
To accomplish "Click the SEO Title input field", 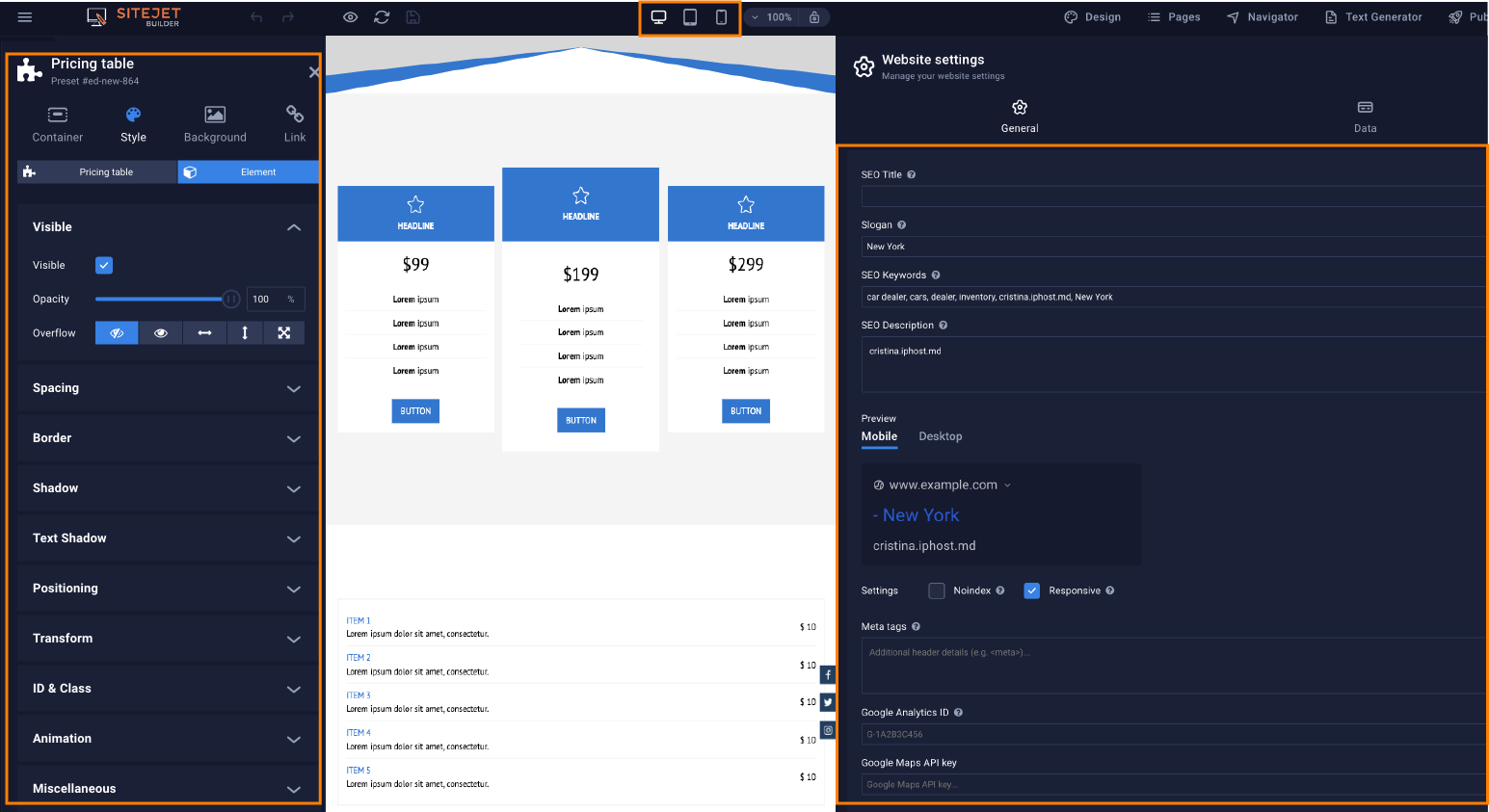I will pyautogui.click(x=1171, y=196).
